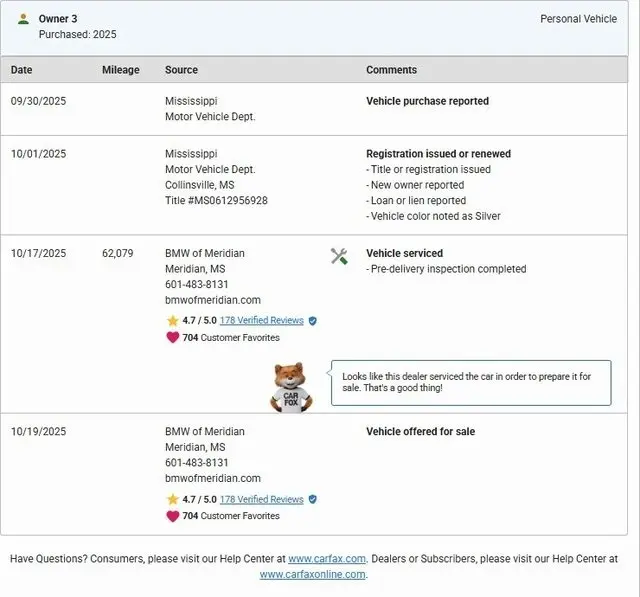
Task: Click the star rating icon in 10/17/2025 entry
Action: pos(172,321)
